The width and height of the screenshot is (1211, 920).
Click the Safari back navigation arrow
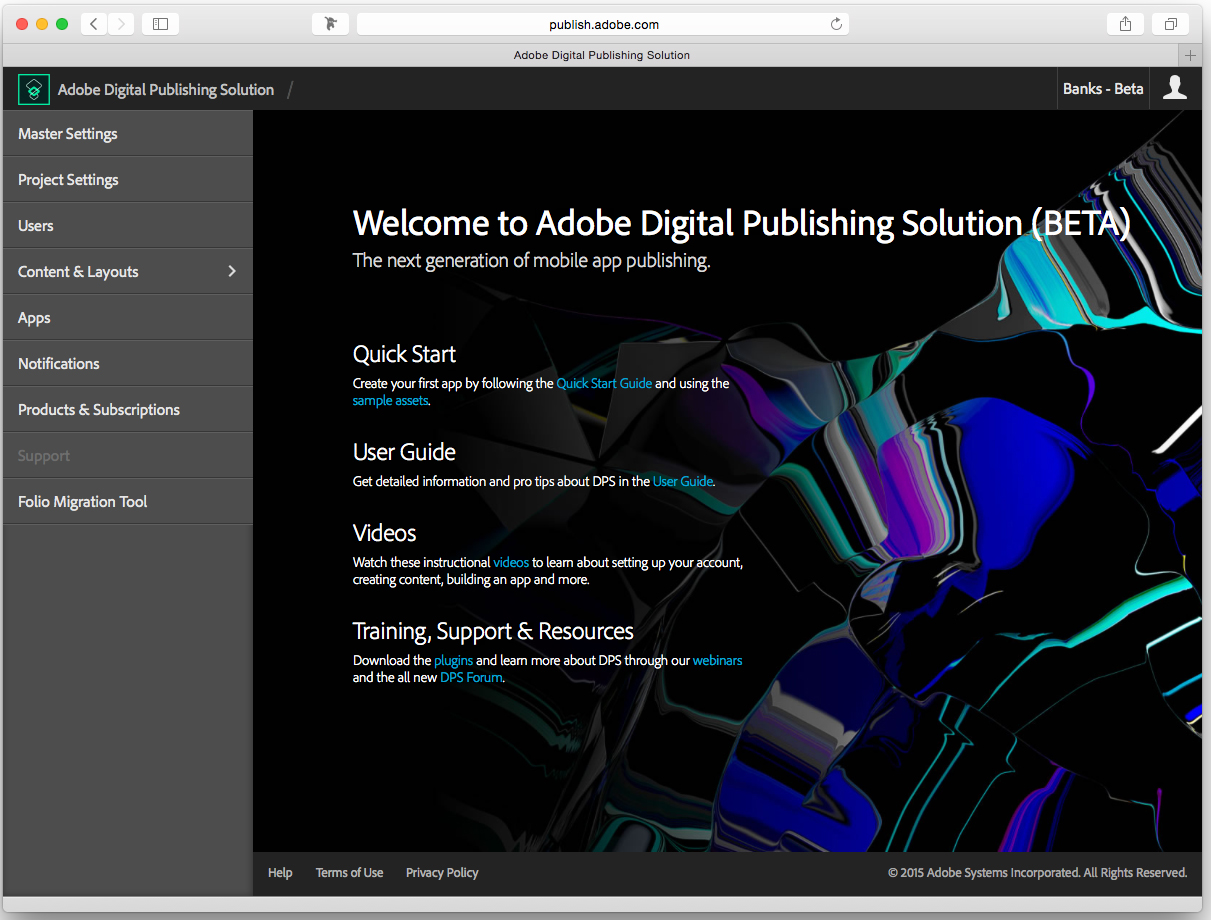93,23
